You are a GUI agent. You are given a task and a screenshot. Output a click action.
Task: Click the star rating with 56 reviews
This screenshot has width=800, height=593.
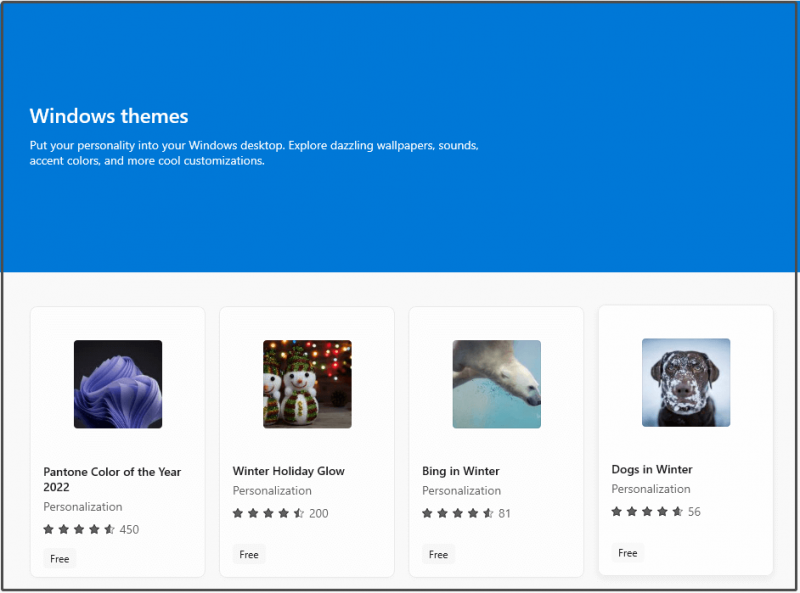[x=656, y=511]
